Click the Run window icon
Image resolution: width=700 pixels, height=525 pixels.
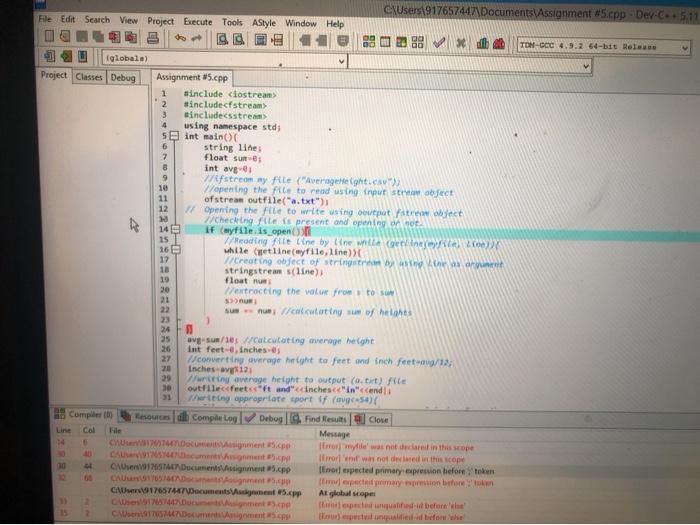[x=385, y=42]
